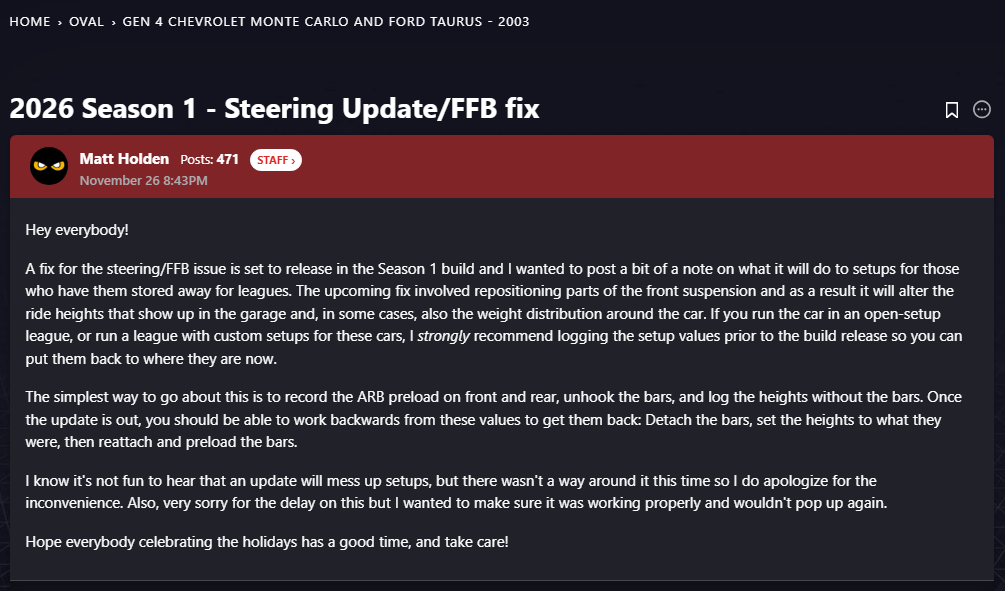Viewport: 1005px width, 591px height.
Task: Open the OVAL breadcrumb category
Action: point(87,21)
